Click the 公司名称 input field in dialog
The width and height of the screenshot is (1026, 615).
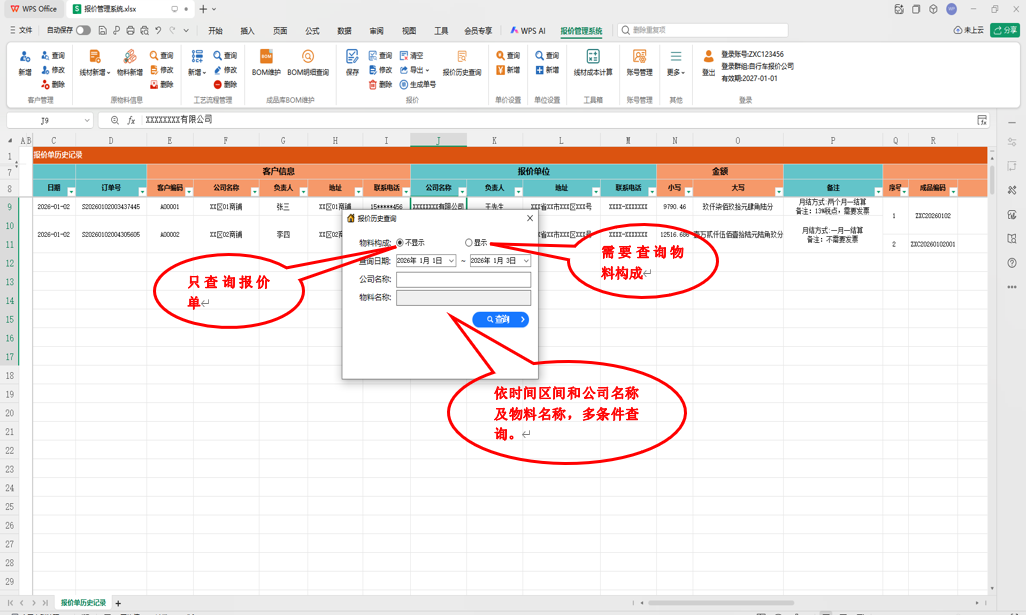463,280
